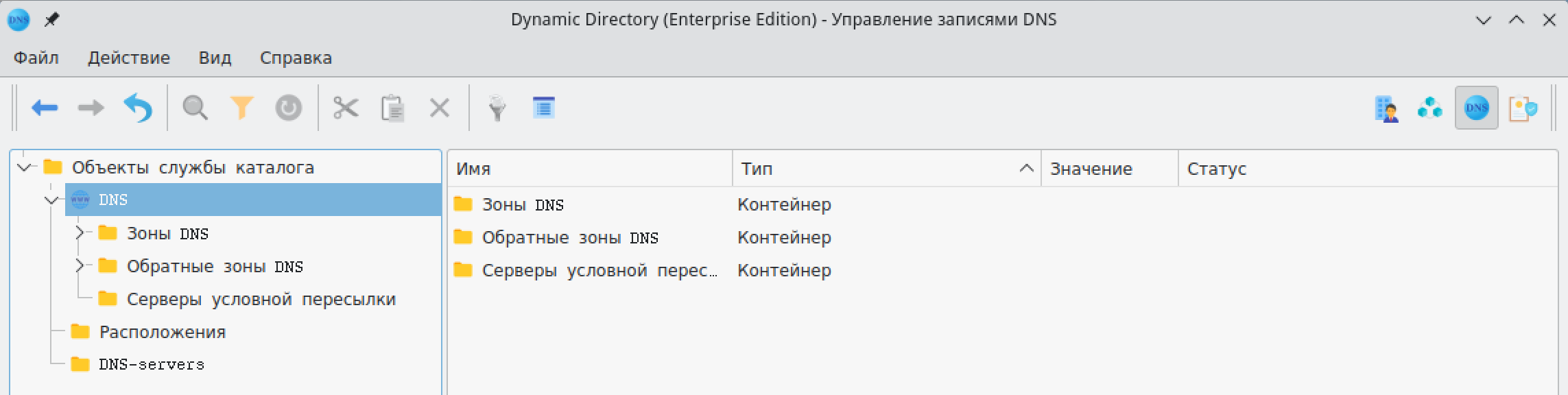Screen dimensions: 1568x395
Task: Click the scissors cut icon
Action: click(x=346, y=108)
